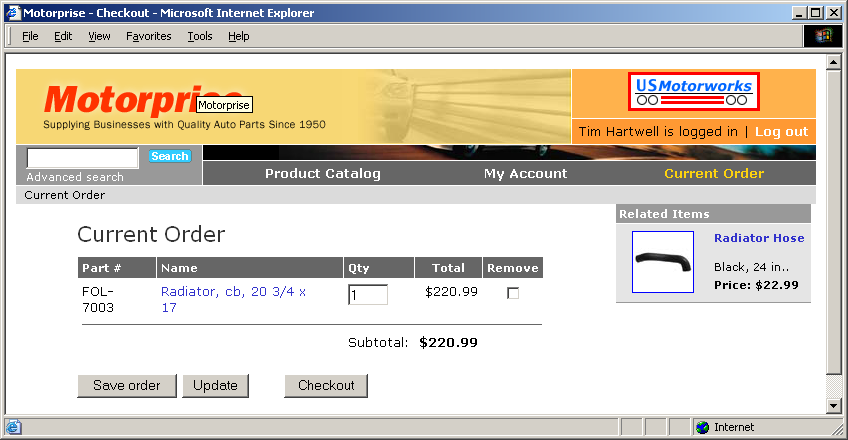This screenshot has width=848, height=440.
Task: Click the Internet zone globe icon
Action: [703, 427]
